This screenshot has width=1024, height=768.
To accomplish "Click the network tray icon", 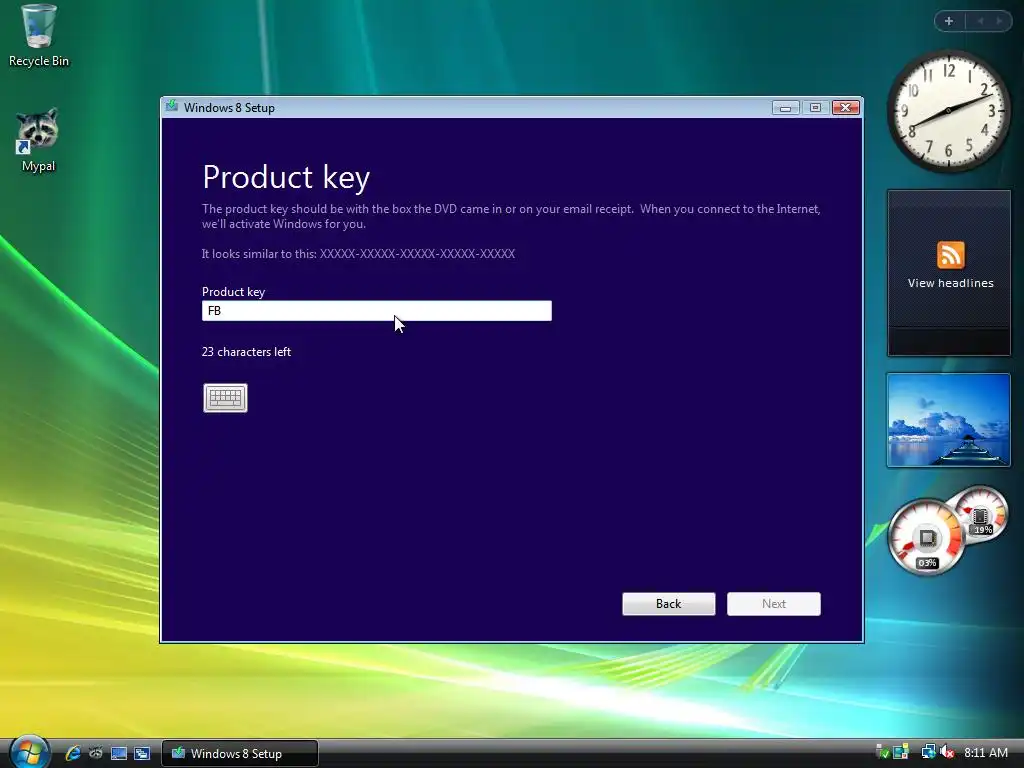I will pos(928,752).
